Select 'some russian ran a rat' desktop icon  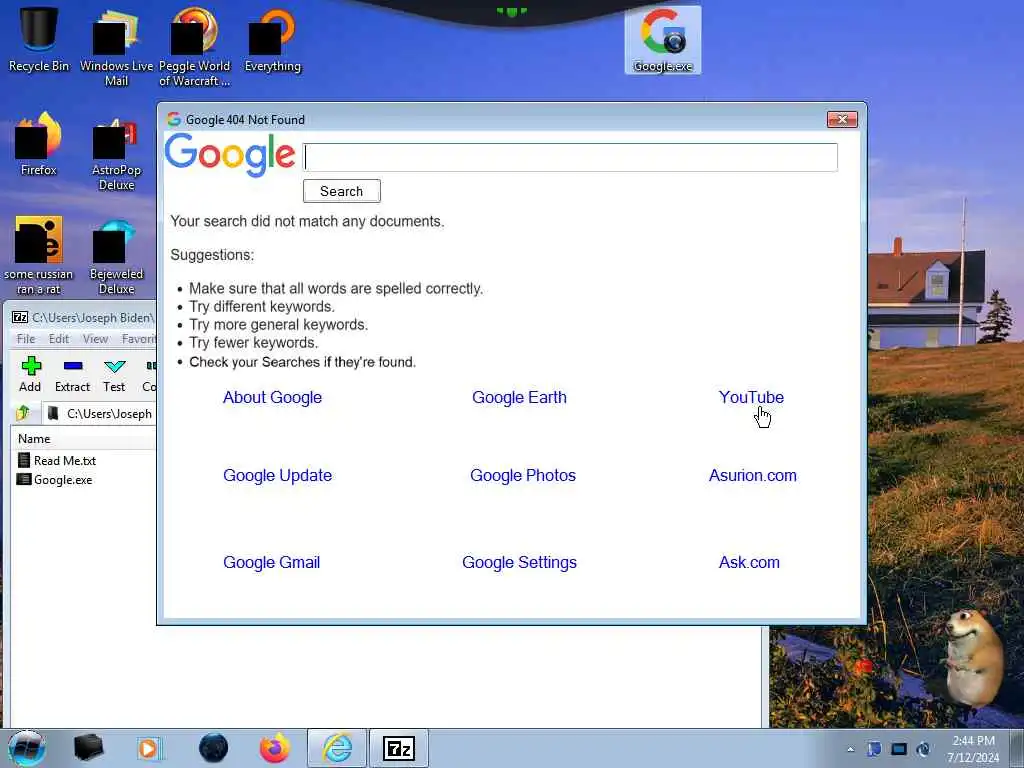pyautogui.click(x=39, y=255)
